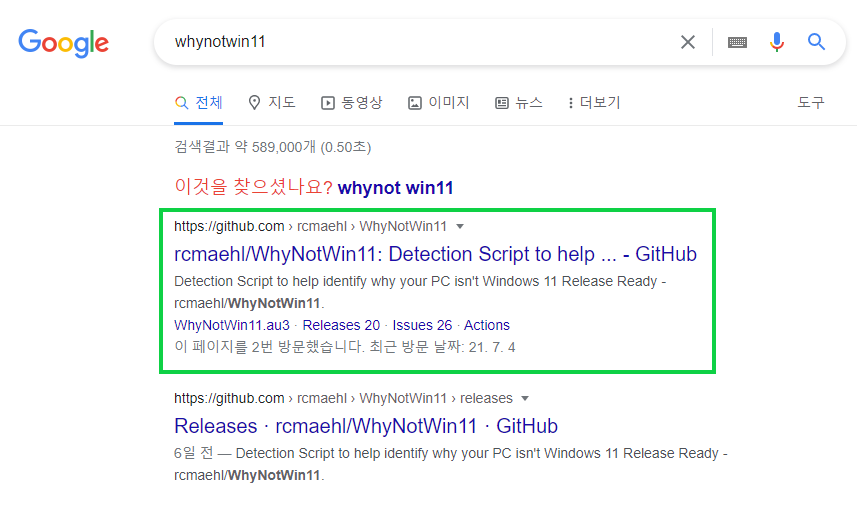This screenshot has height=511, width=857.
Task: Submit search with magnifying glass icon
Action: point(817,42)
